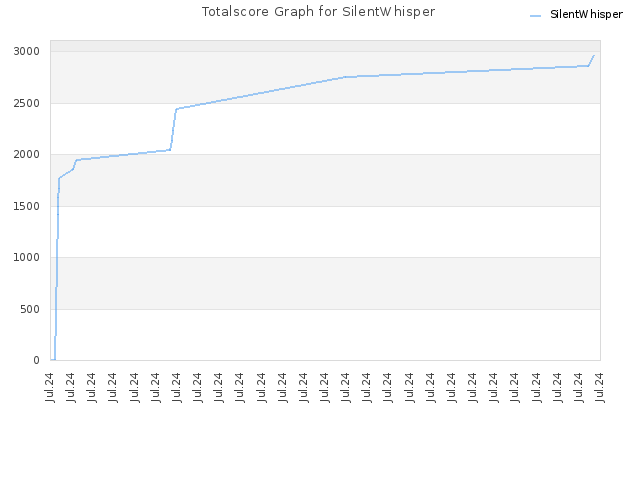Click the 3000 y-axis label
640x480 pixels.
pos(27,51)
